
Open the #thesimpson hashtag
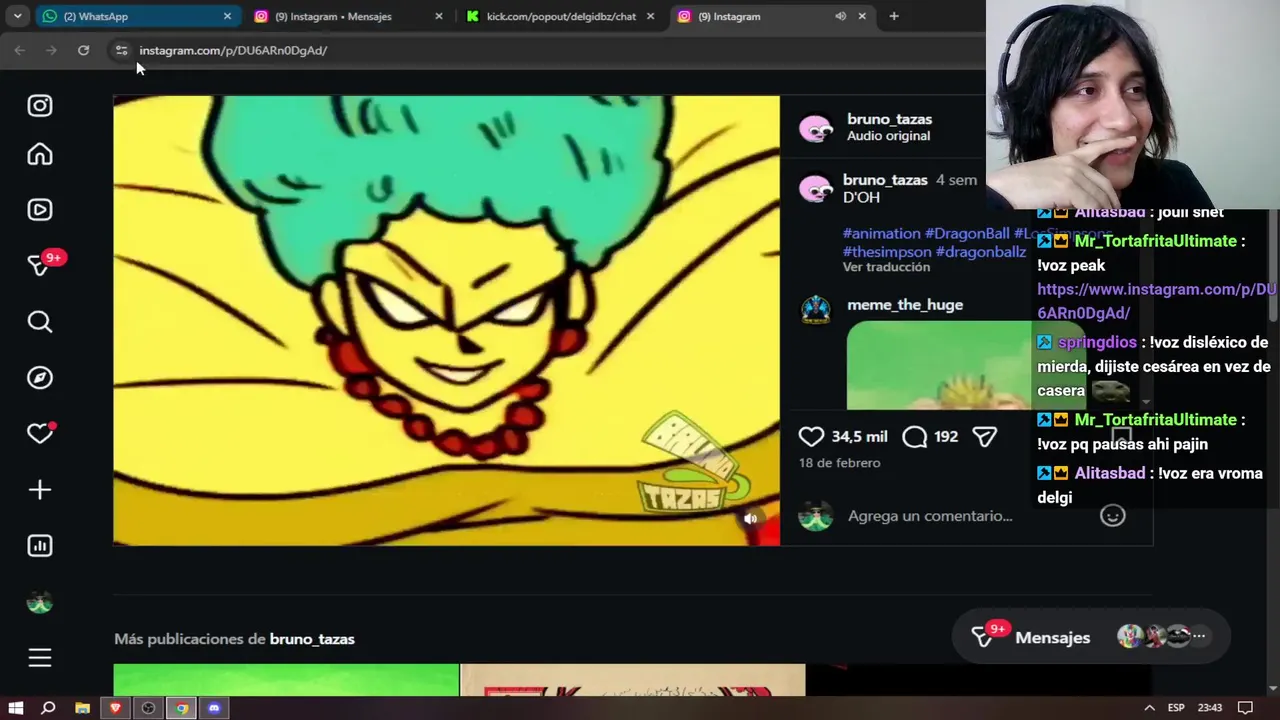point(887,252)
